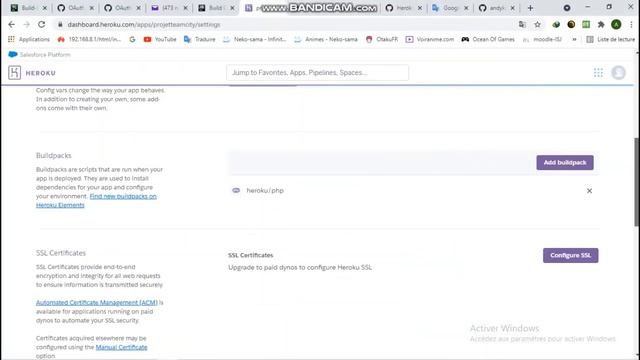This screenshot has width=640, height=360.
Task: Click the address bar URL
Action: pos(144,24)
